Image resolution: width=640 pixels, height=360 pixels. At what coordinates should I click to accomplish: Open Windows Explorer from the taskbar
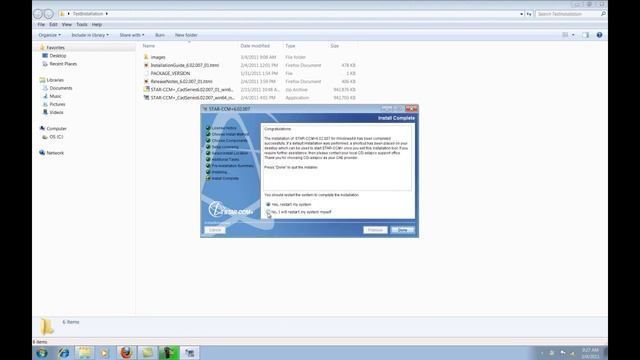click(84, 353)
